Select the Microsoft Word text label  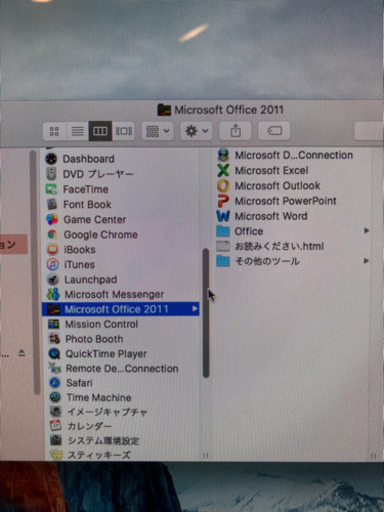(x=271, y=216)
